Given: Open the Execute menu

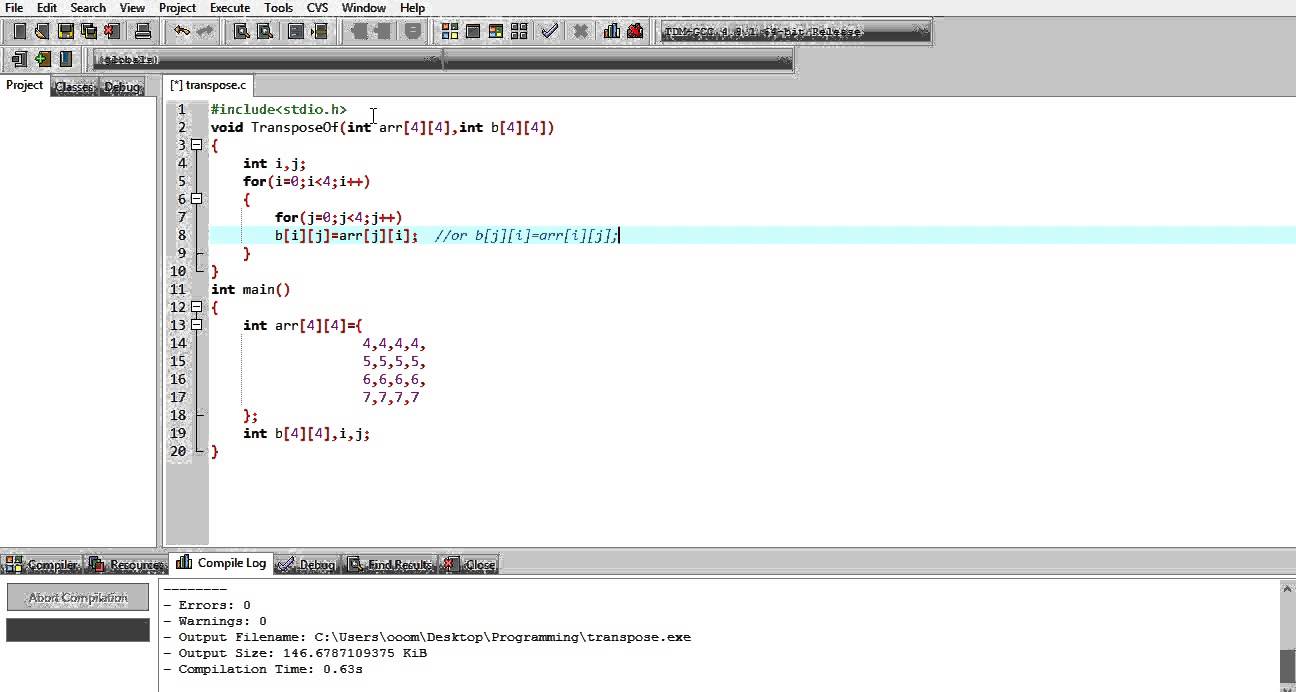Looking at the screenshot, I should [230, 7].
